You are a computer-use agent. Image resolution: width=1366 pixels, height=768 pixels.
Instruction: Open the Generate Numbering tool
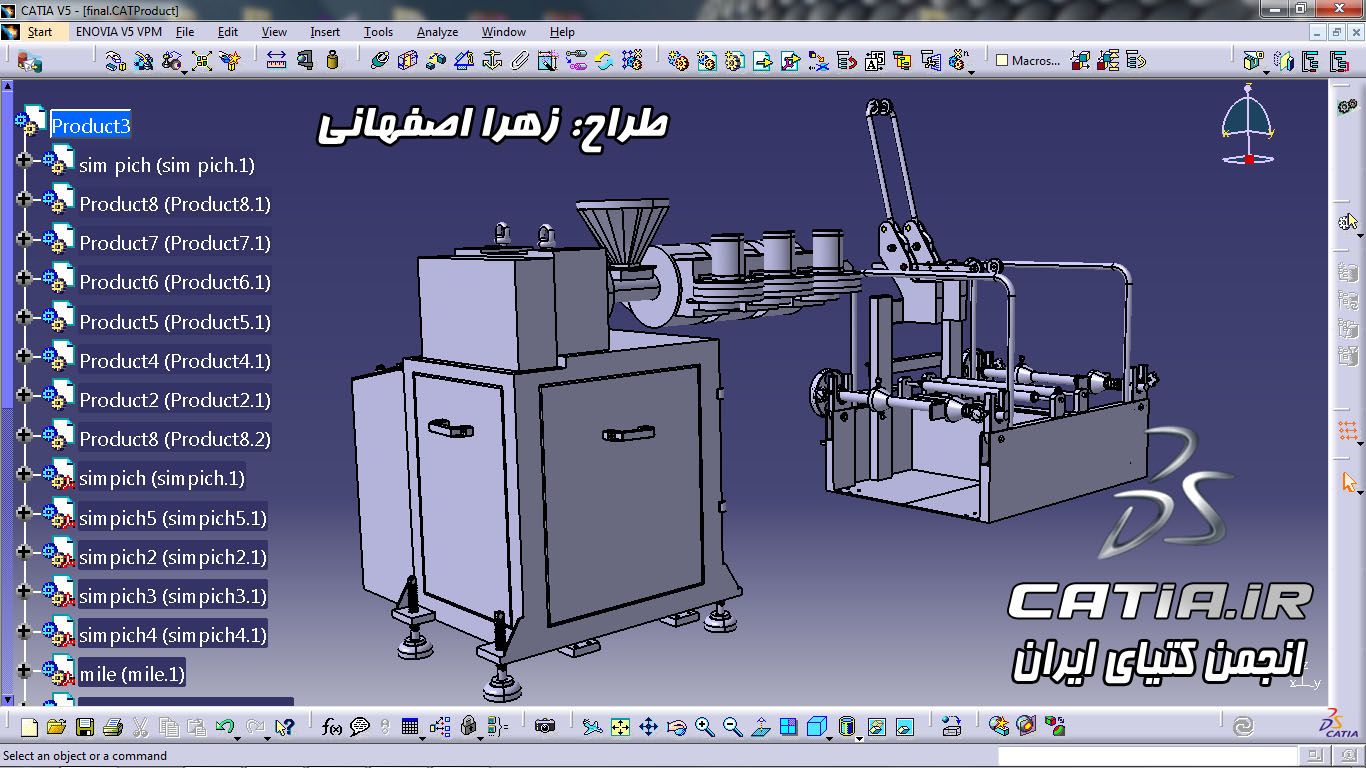coord(875,60)
